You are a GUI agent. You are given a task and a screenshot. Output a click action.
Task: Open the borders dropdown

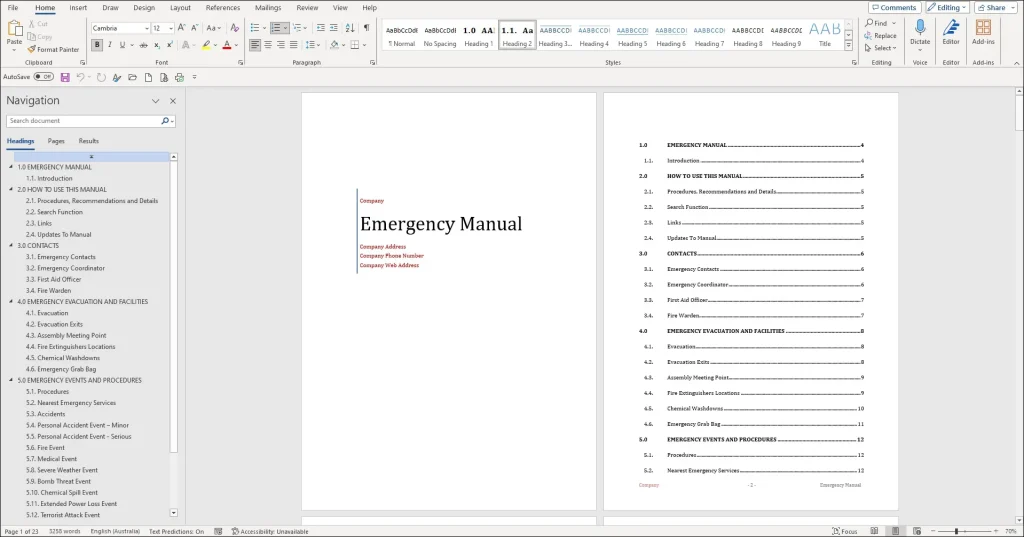(364, 45)
